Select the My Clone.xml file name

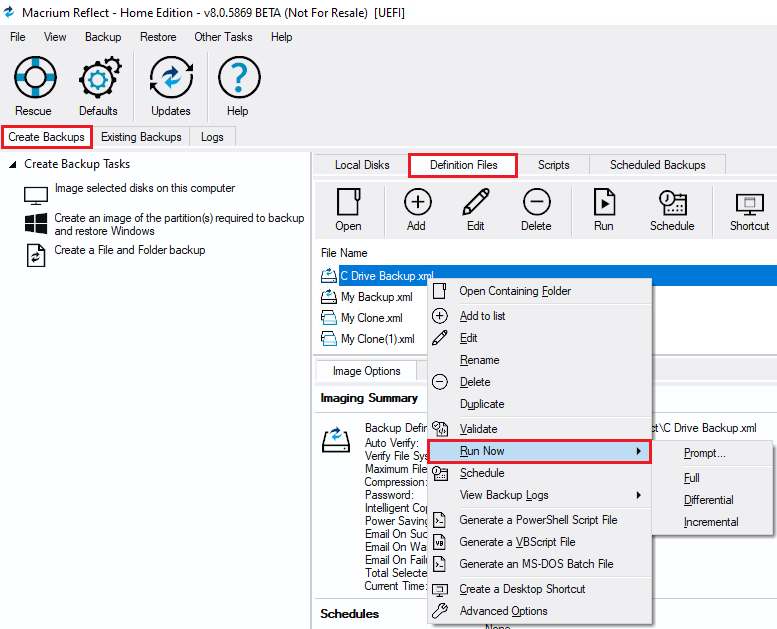pyautogui.click(x=372, y=318)
